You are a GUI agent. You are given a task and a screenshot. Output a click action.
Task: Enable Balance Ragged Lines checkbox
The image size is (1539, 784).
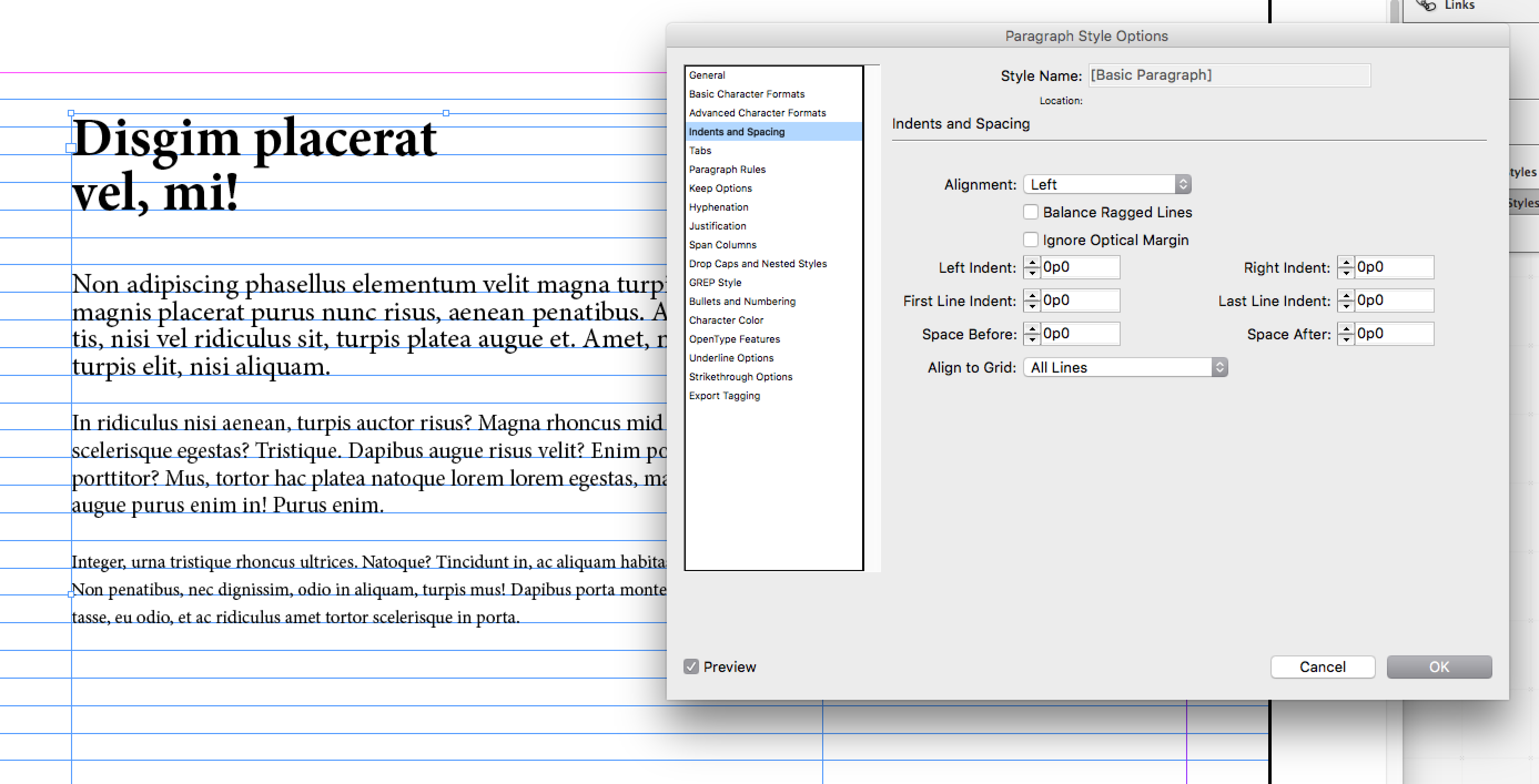(1030, 212)
